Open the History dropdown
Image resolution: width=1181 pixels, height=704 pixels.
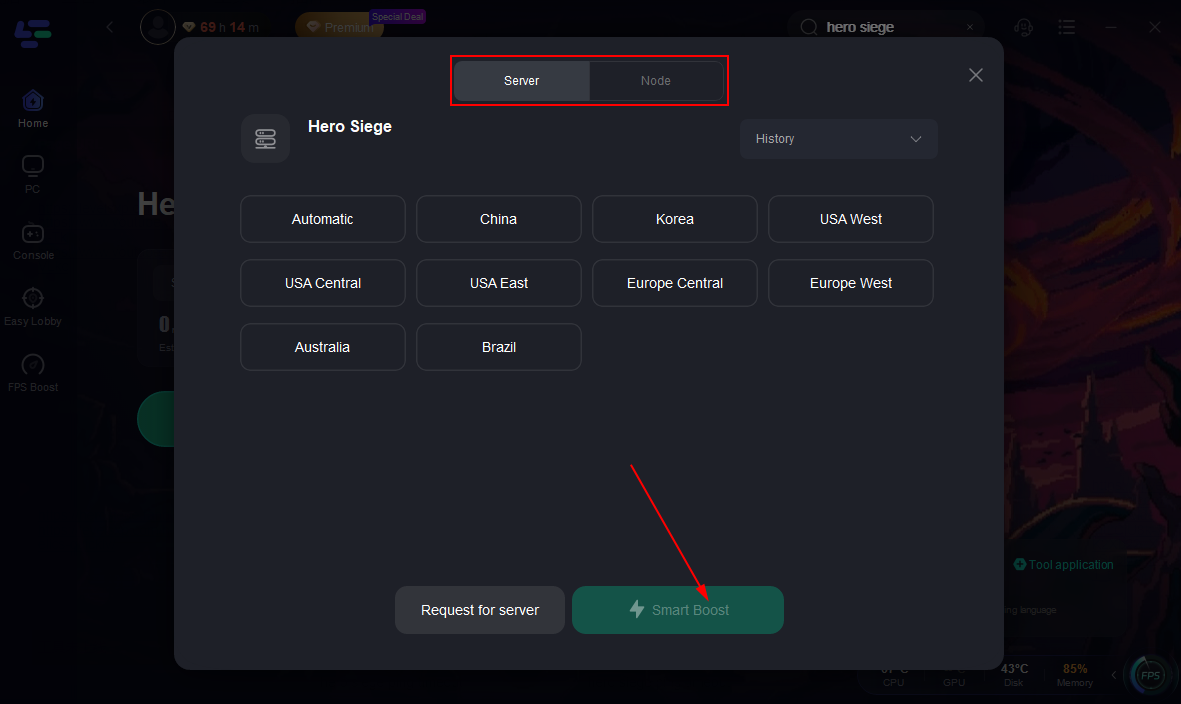(x=838, y=139)
